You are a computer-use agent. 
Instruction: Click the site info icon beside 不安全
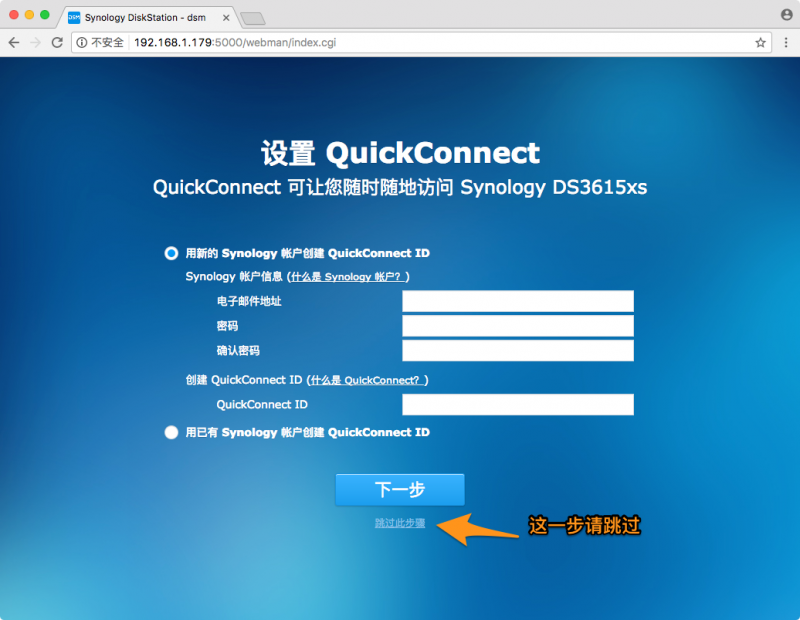coord(82,42)
